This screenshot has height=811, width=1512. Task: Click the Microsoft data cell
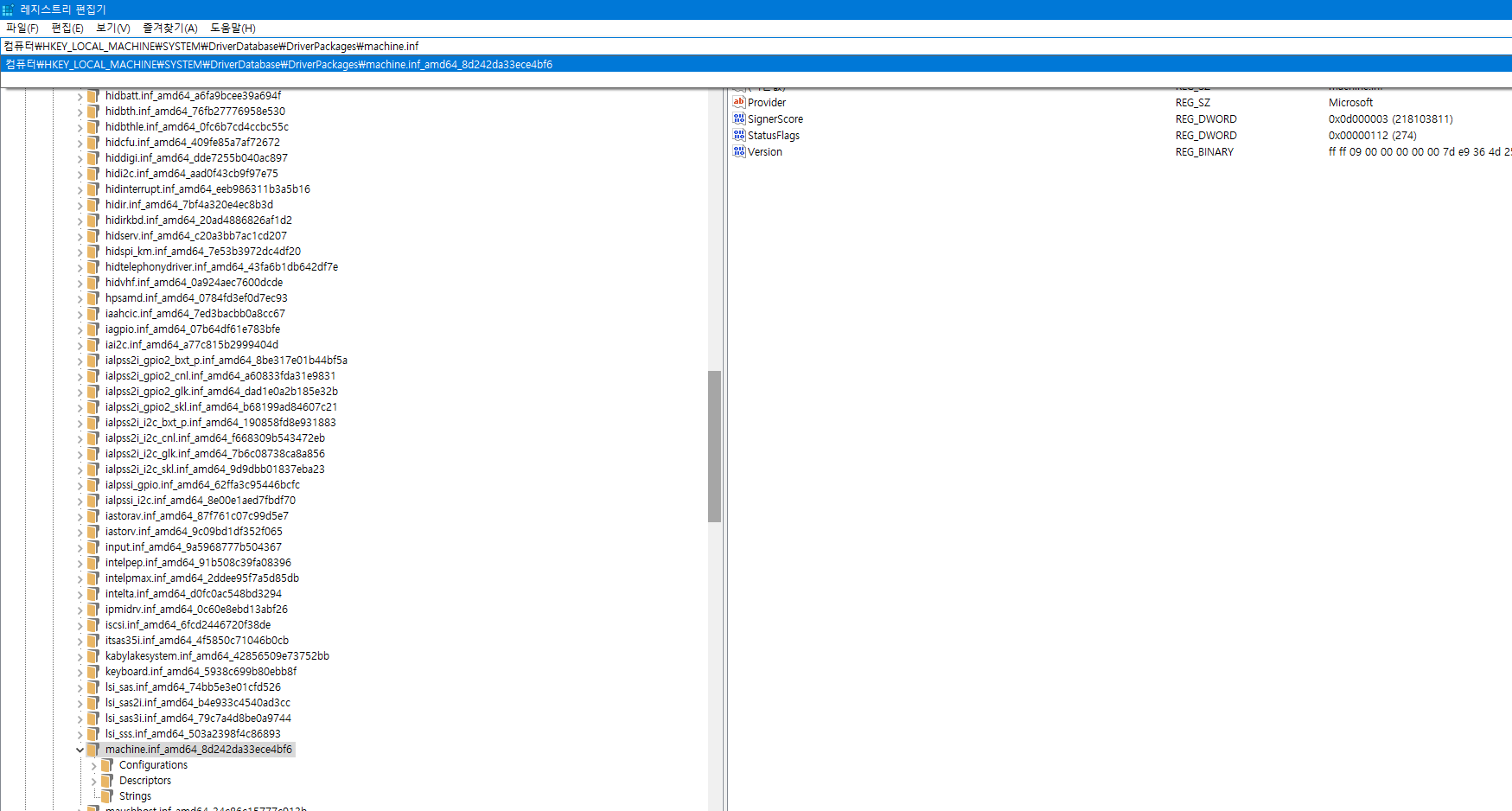(1350, 102)
